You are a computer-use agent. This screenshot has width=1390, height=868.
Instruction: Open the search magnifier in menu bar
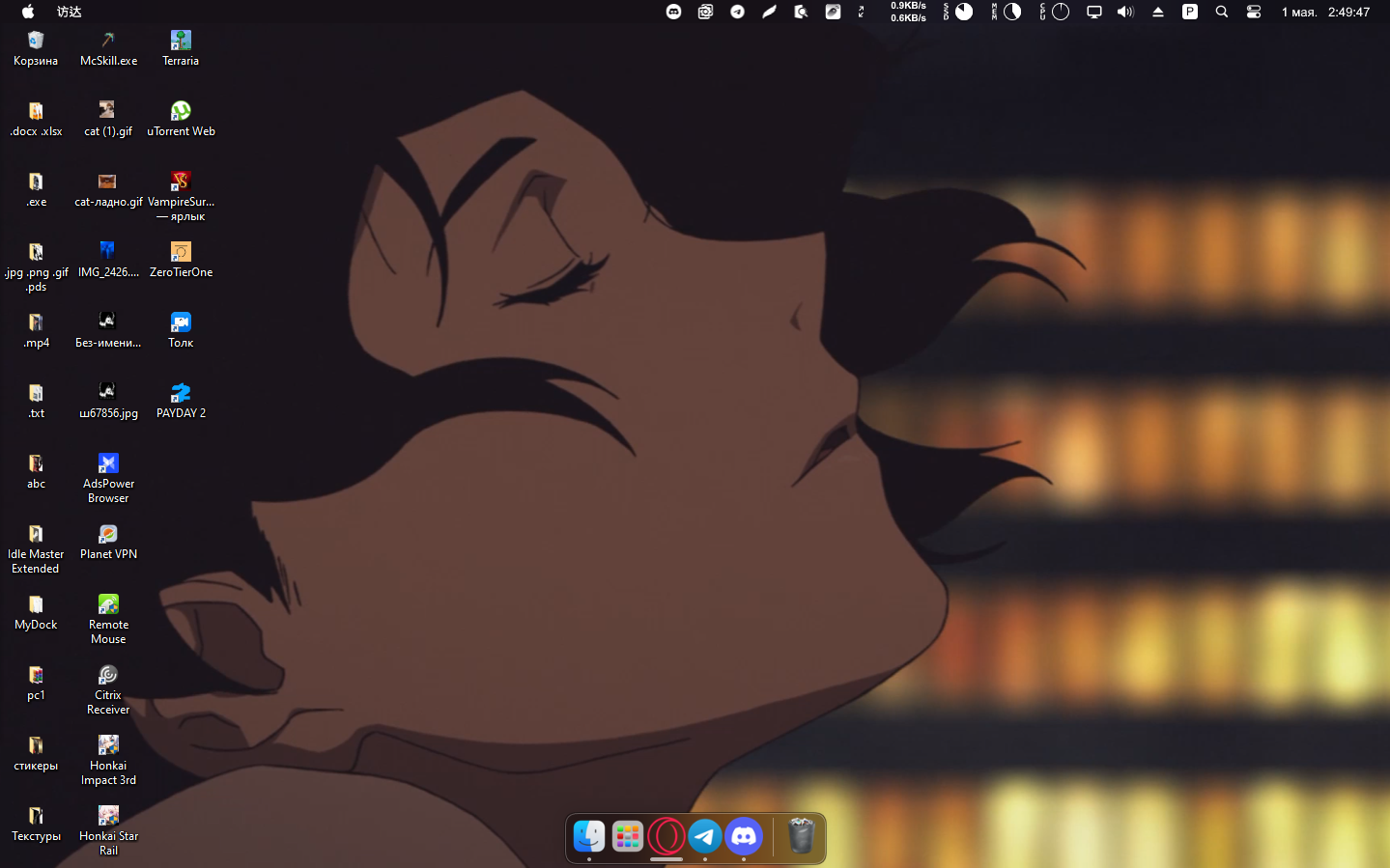(x=1222, y=12)
